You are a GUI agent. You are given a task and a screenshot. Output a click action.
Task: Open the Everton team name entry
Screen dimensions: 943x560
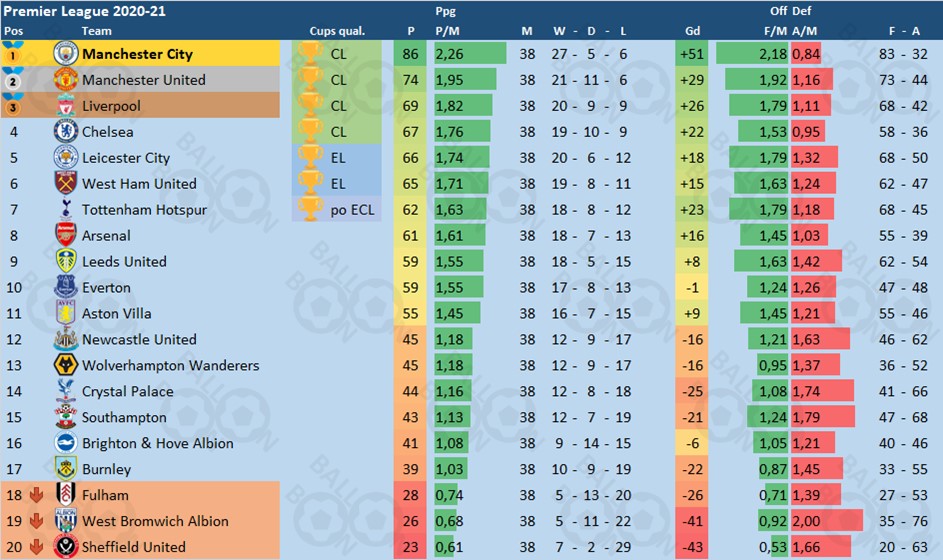[106, 288]
